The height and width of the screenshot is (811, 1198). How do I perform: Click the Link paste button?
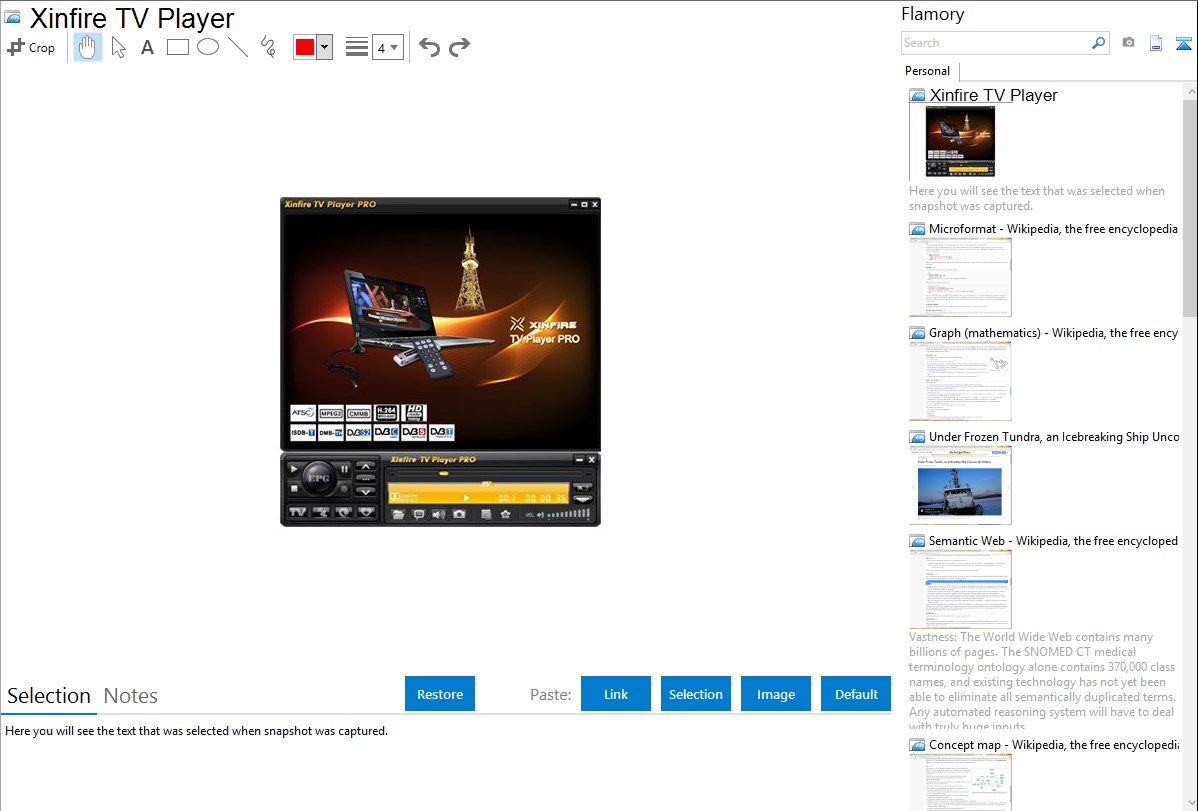[616, 694]
